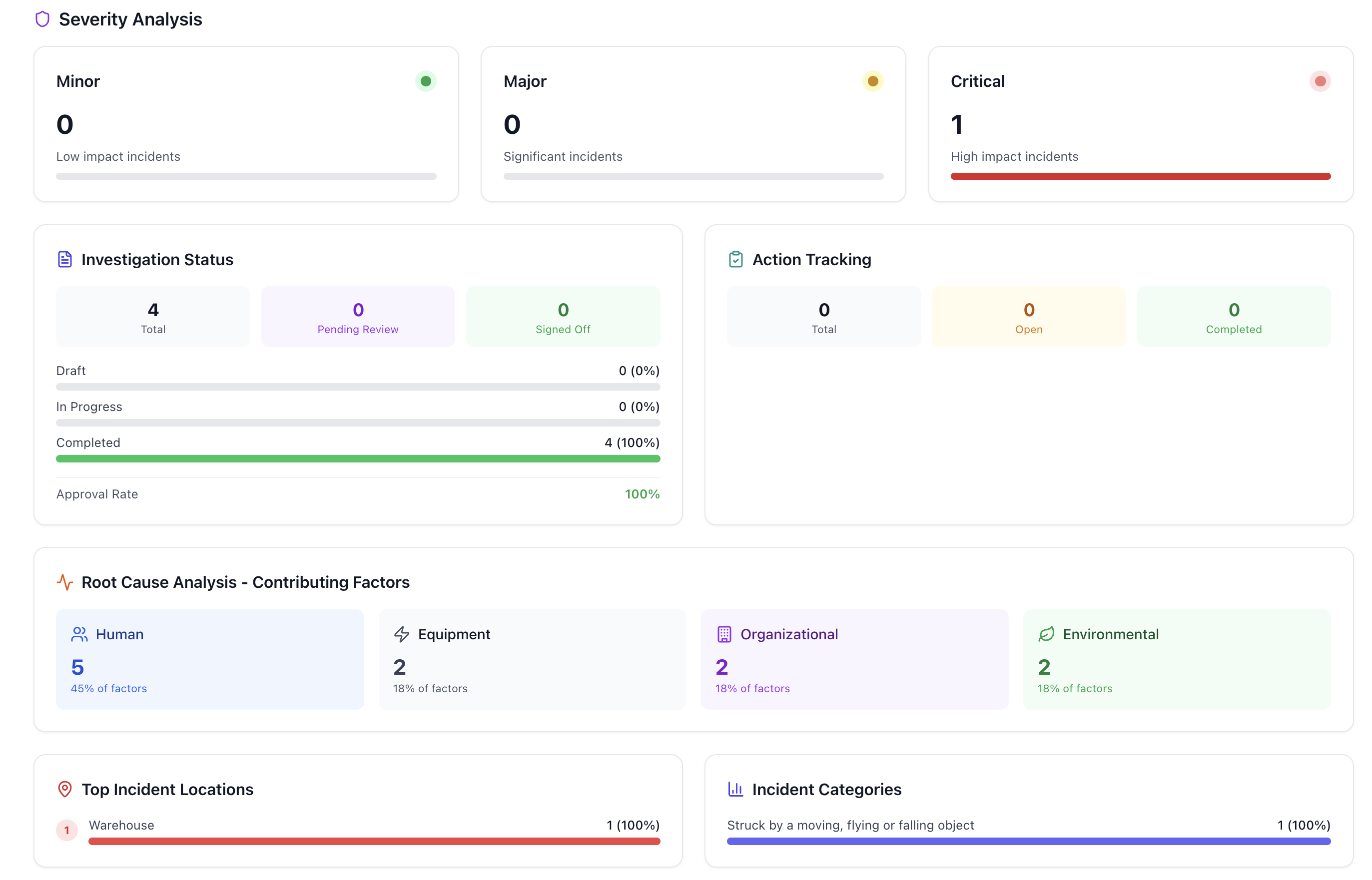Click the Struck by falling object category bar
1372x880 pixels.
pyautogui.click(x=1029, y=841)
